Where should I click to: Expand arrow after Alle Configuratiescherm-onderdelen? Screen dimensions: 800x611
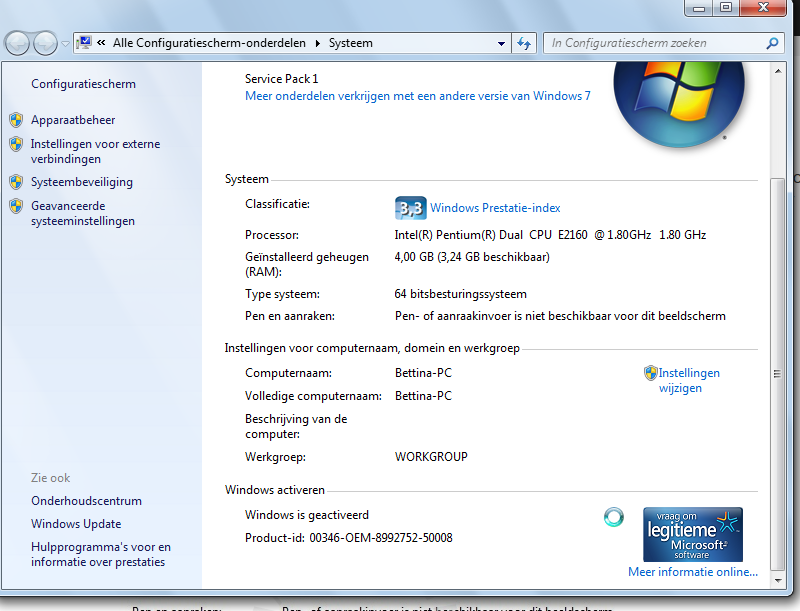pyautogui.click(x=317, y=43)
